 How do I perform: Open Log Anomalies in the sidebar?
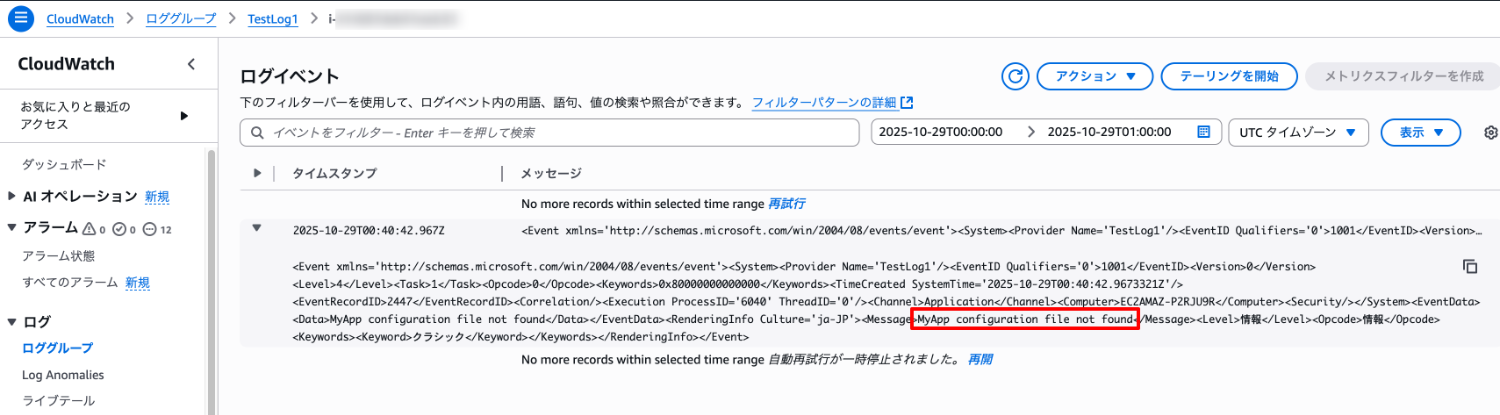pos(63,375)
